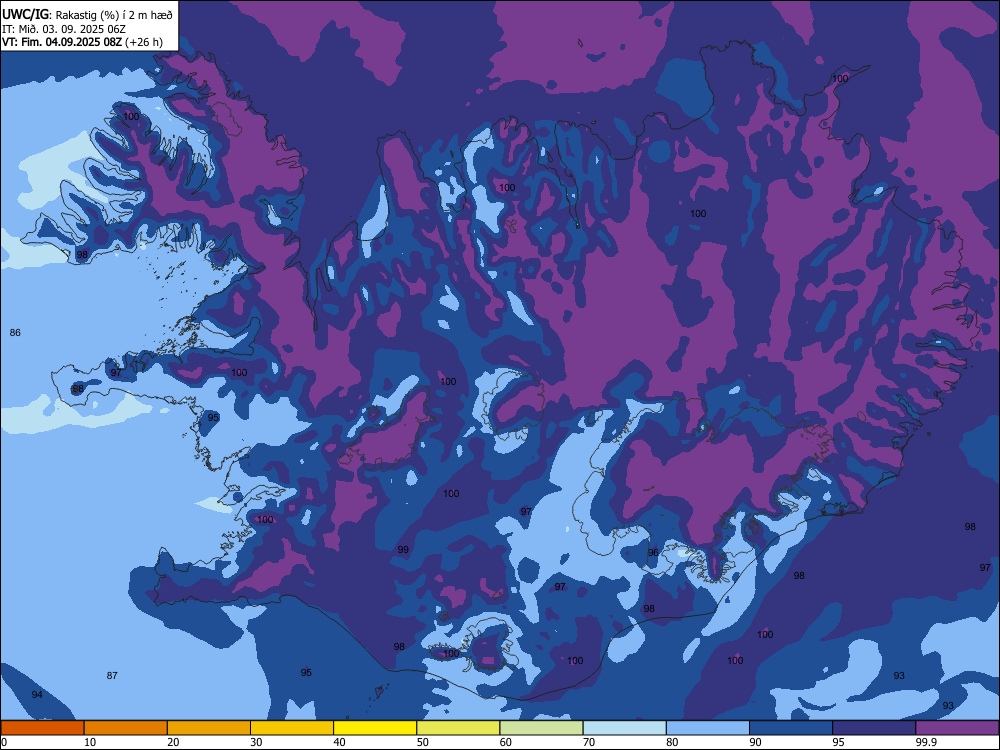The image size is (1000, 750).
Task: Click the "60" tick label on the scale
Action: pyautogui.click(x=506, y=742)
